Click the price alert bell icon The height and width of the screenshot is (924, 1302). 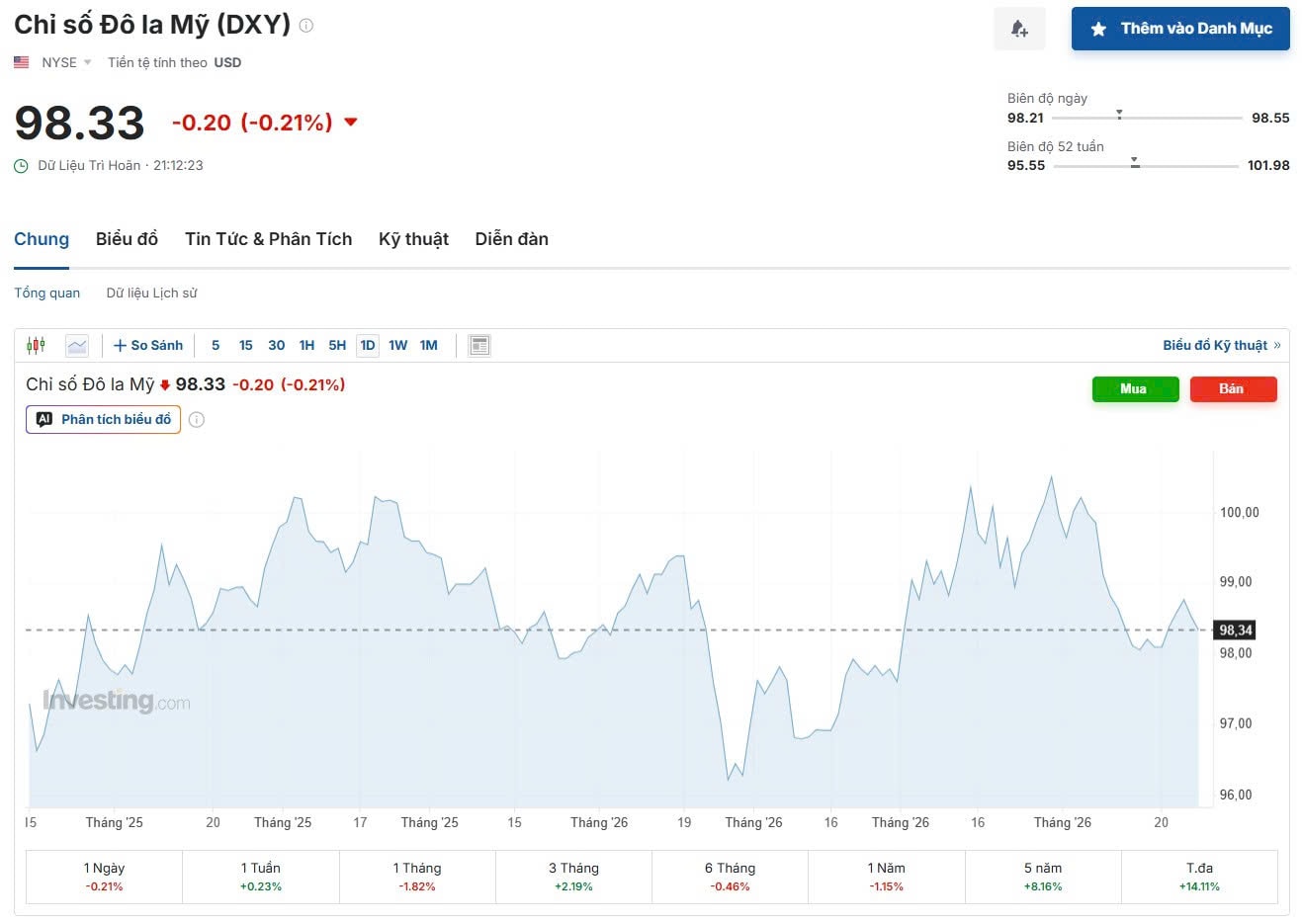click(1019, 29)
